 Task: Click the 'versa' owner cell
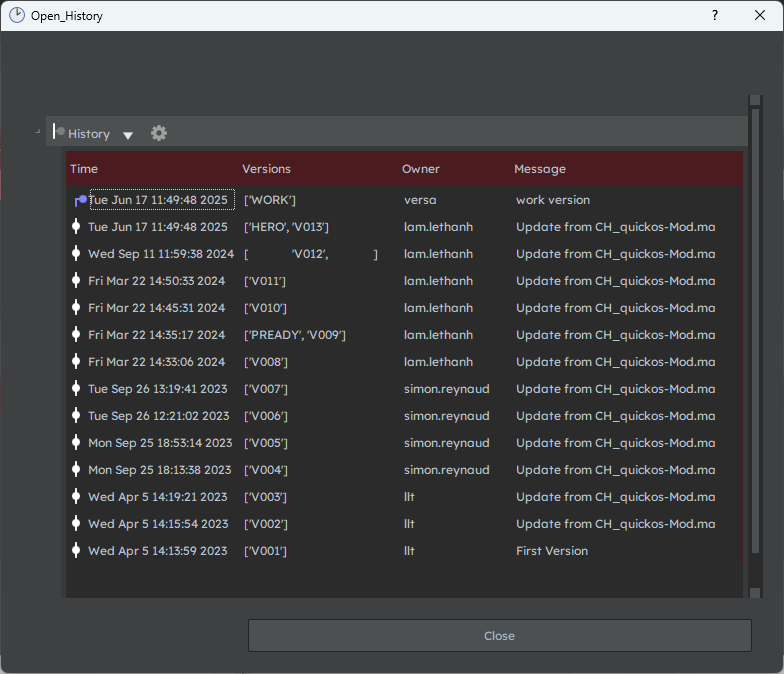point(420,200)
